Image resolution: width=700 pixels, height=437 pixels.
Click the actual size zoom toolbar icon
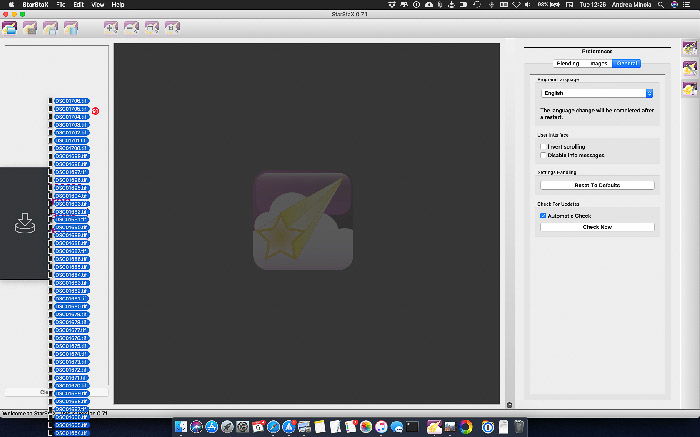tap(172, 28)
